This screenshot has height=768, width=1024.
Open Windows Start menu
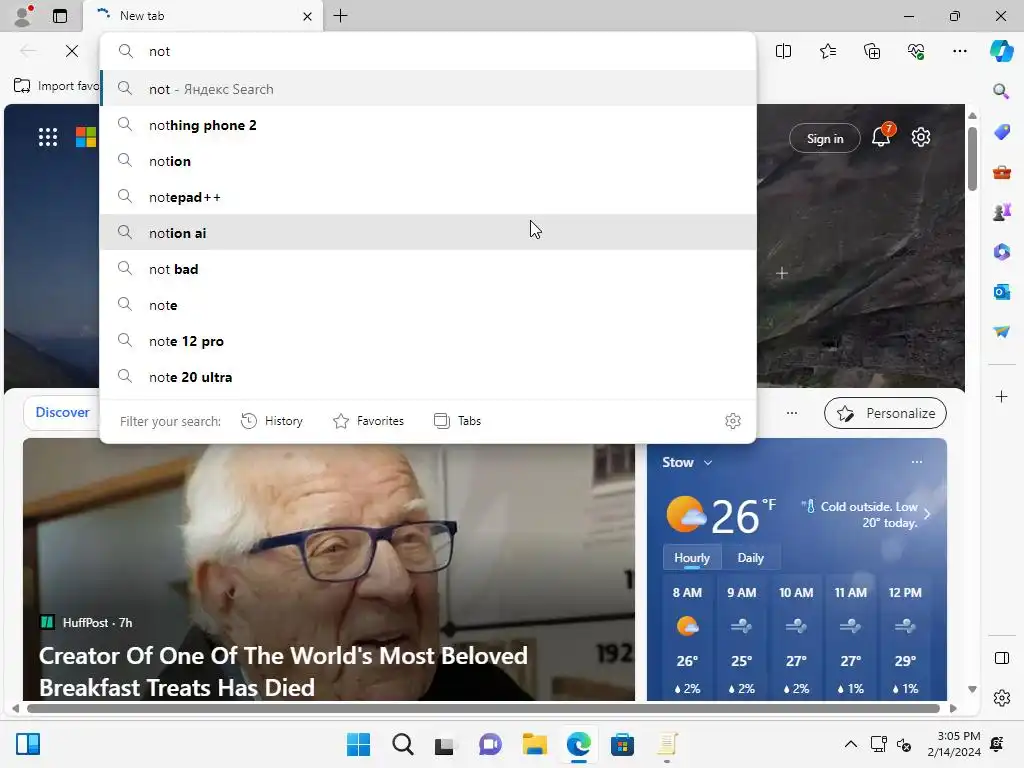pos(358,744)
